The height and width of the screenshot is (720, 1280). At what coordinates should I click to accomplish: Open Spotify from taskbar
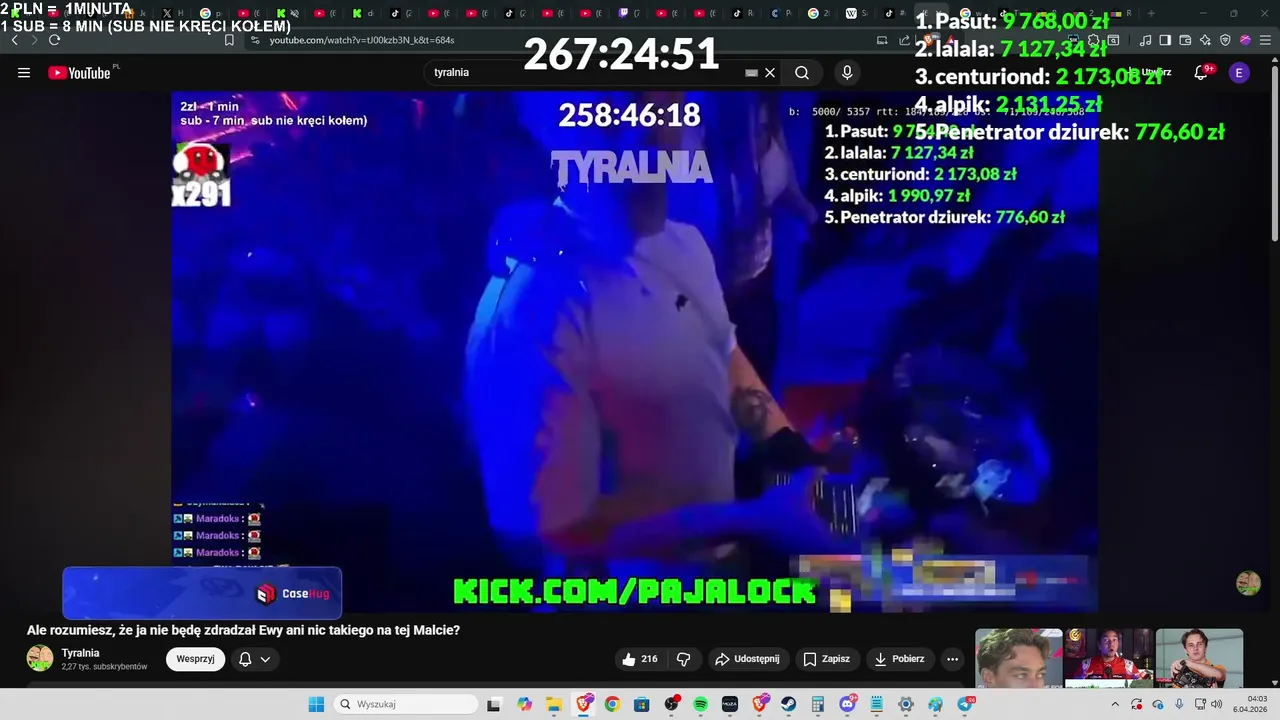pos(700,704)
